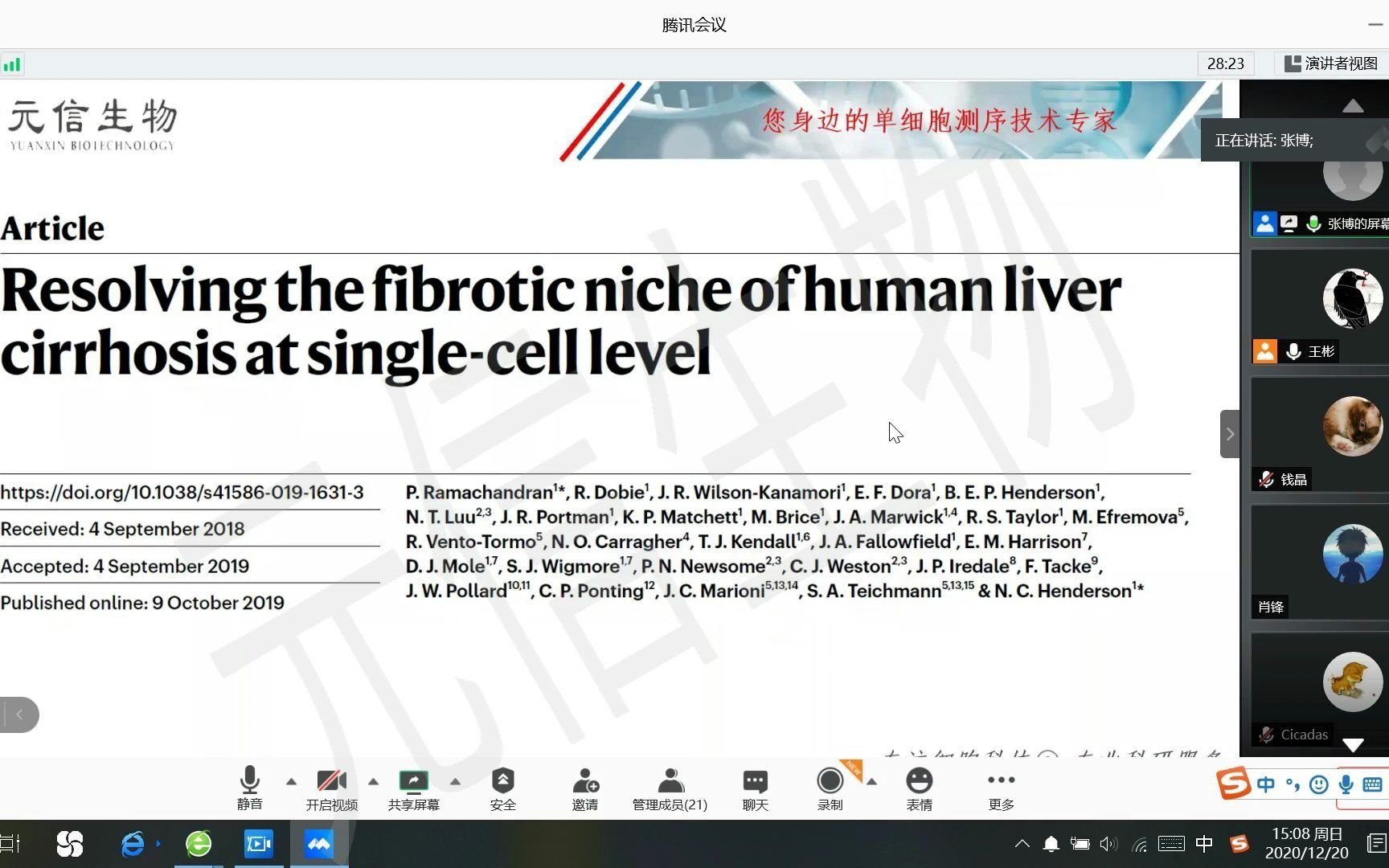Switch layout via 演讲者视图 button
This screenshot has width=1389, height=868.
click(1331, 63)
